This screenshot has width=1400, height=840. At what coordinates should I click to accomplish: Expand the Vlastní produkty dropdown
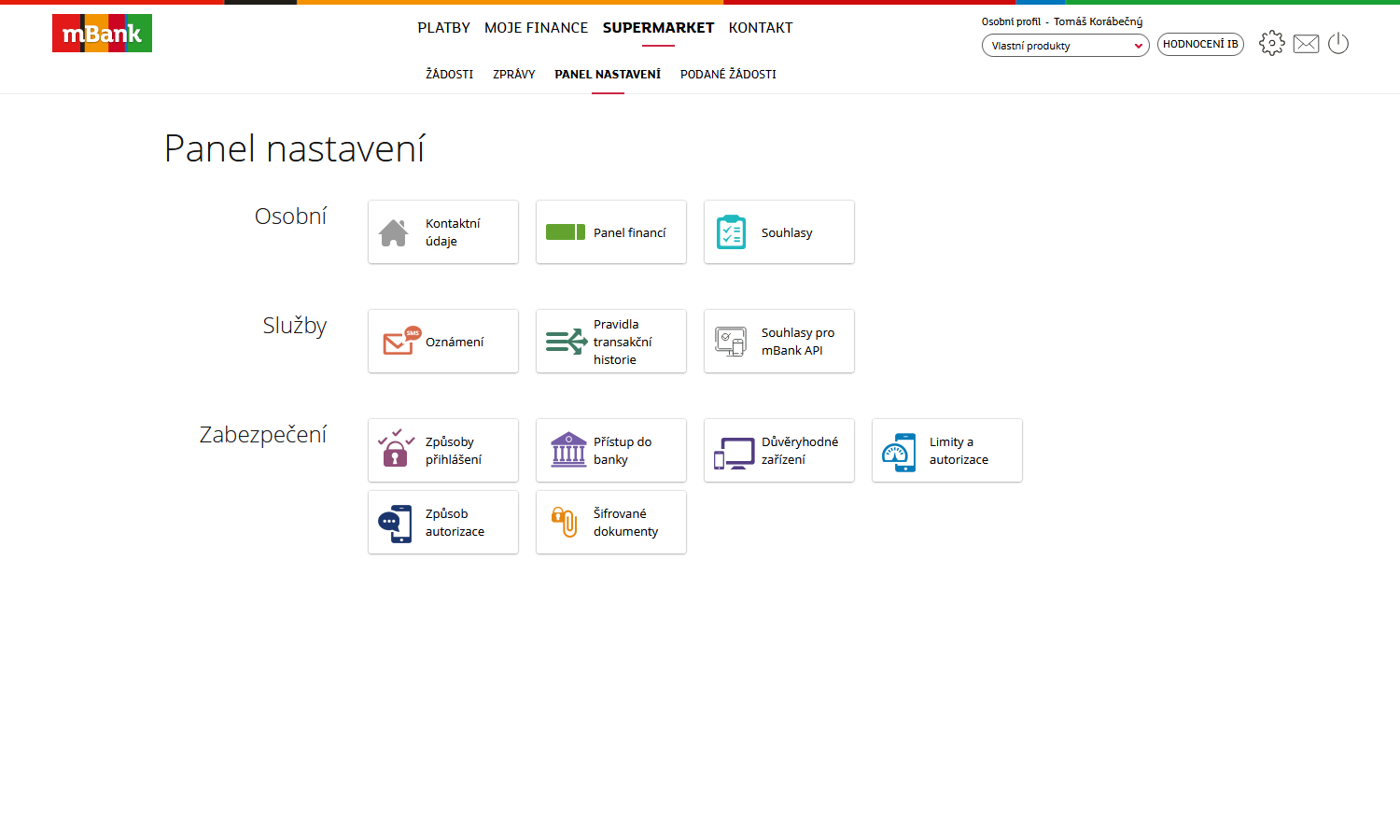(x=1065, y=46)
